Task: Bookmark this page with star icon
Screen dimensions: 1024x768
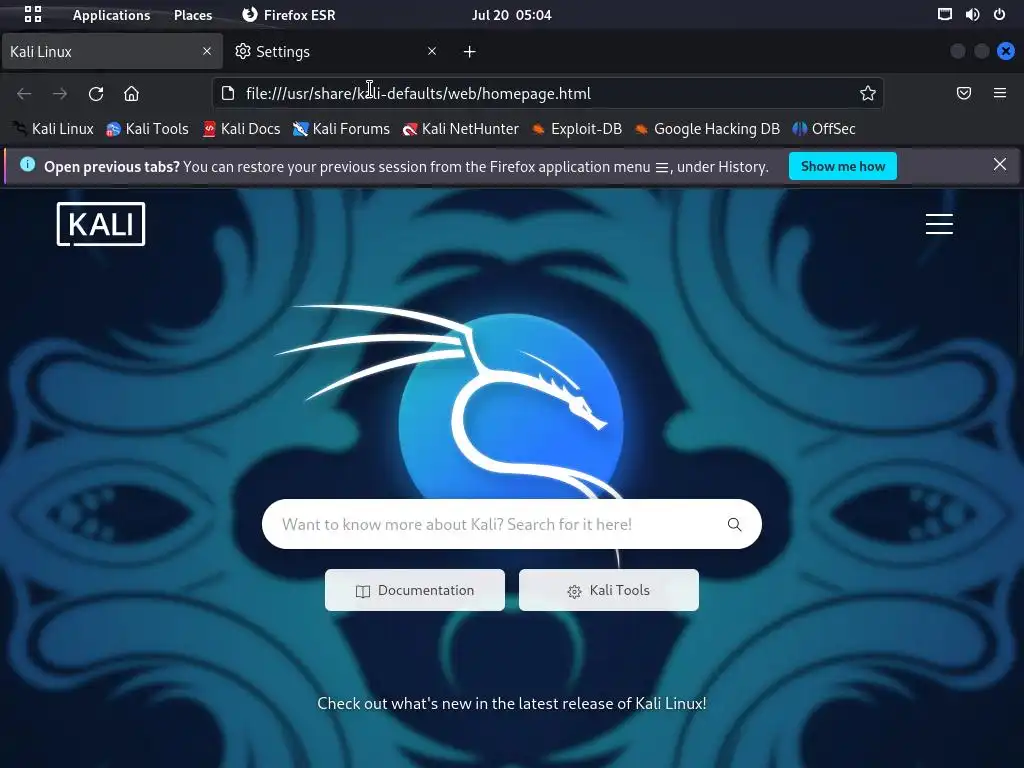Action: click(867, 93)
